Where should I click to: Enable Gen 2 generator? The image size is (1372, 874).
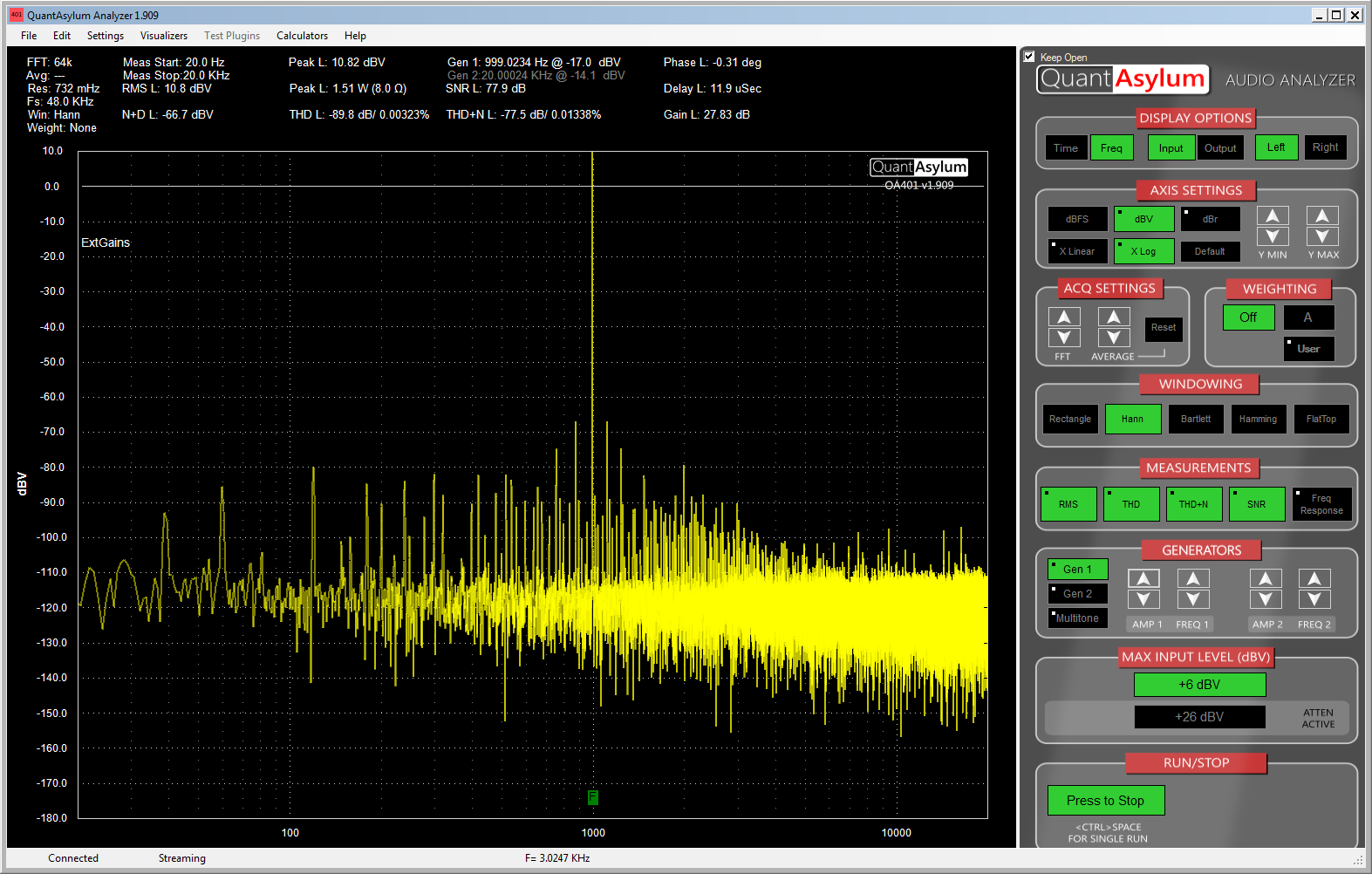pos(1077,594)
